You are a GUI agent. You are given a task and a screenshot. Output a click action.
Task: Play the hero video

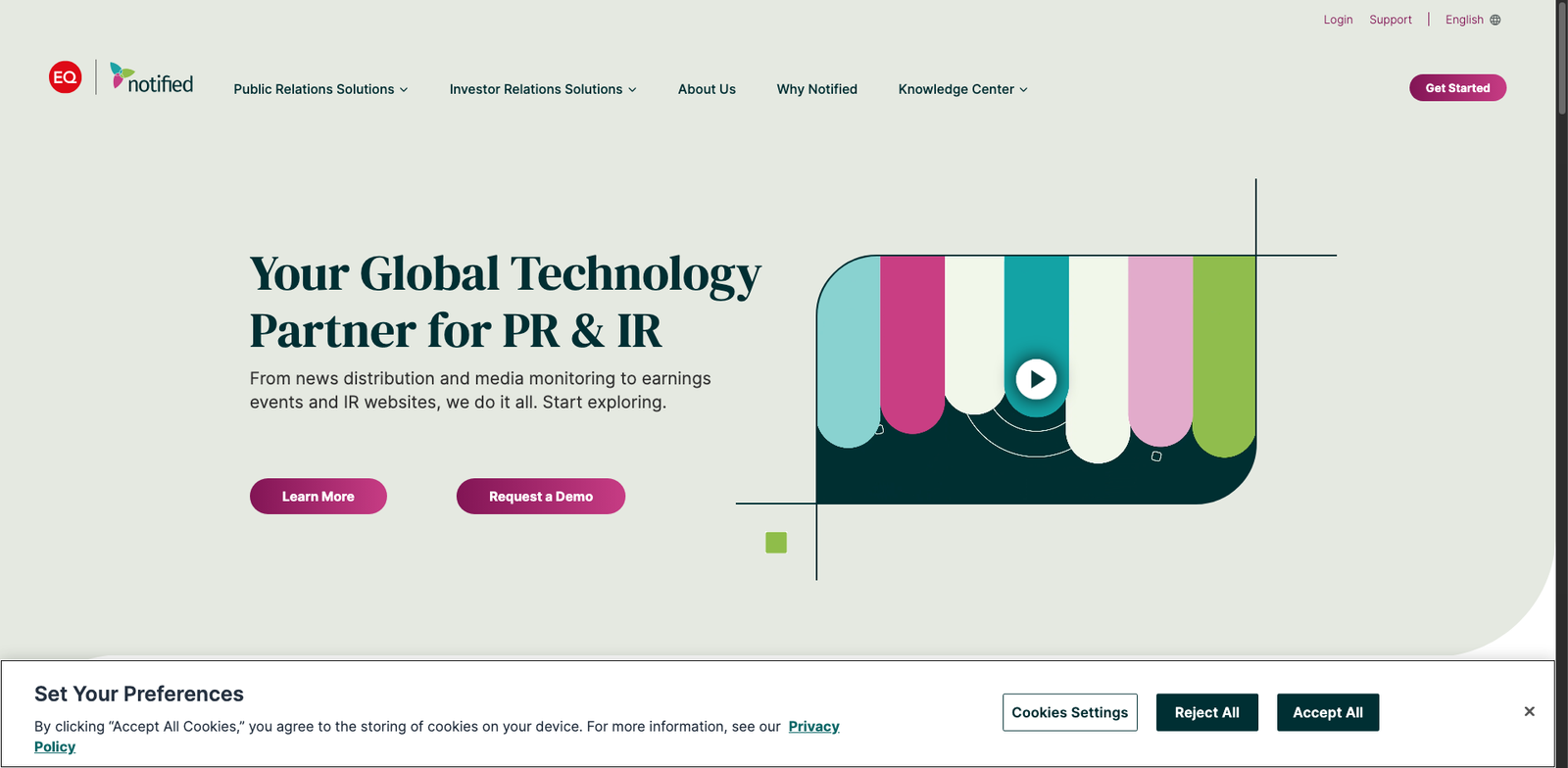(1036, 379)
